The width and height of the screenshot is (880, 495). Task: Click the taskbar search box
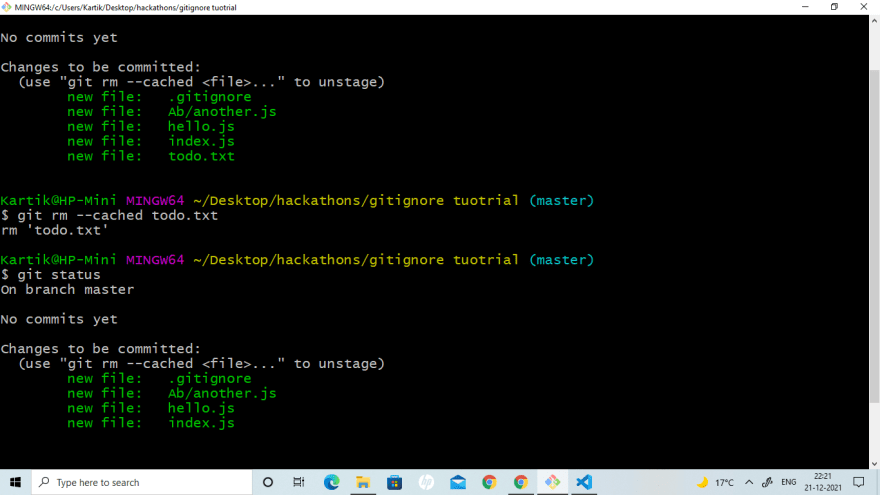142,482
